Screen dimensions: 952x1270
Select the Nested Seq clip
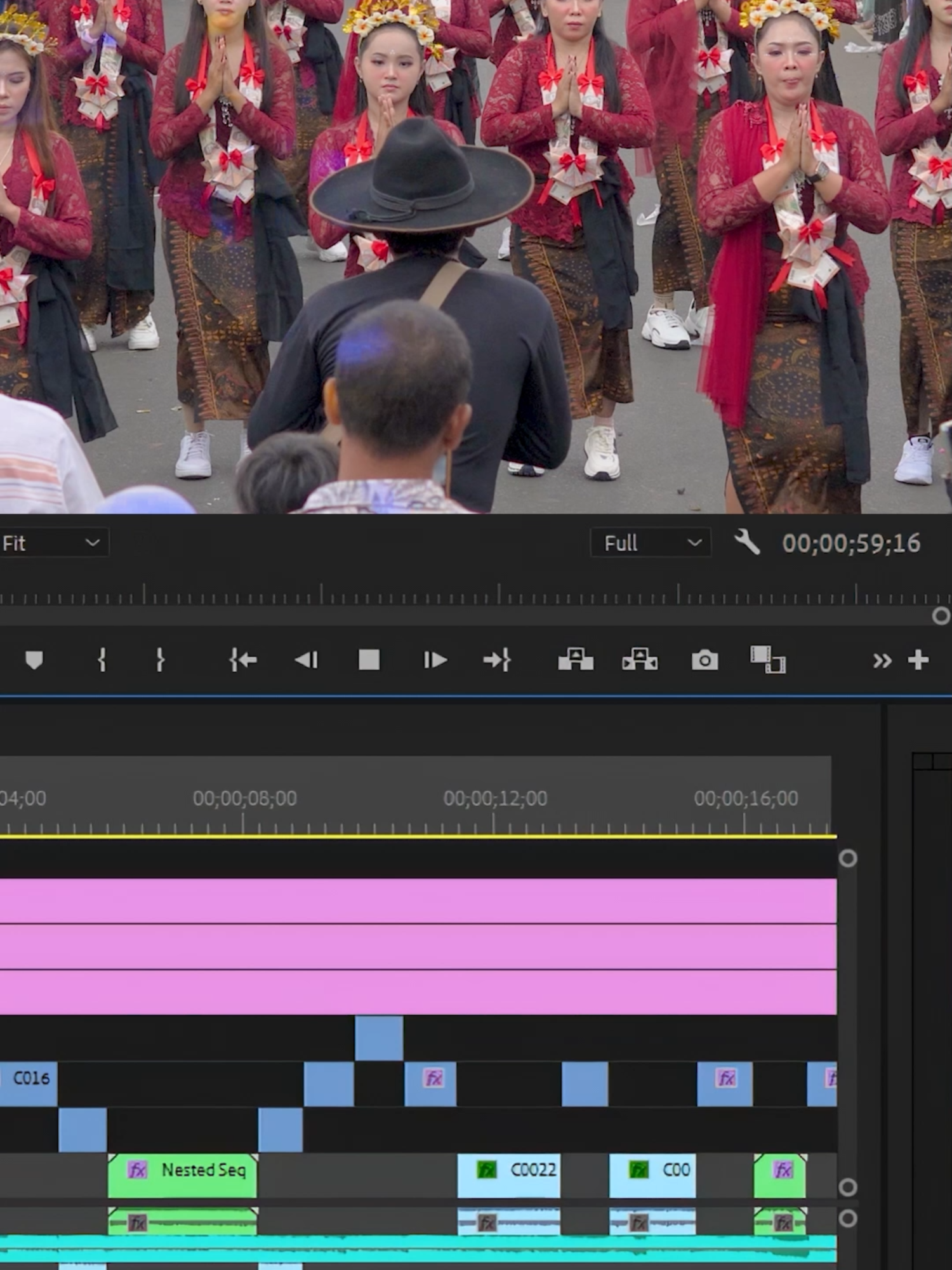coord(183,1175)
